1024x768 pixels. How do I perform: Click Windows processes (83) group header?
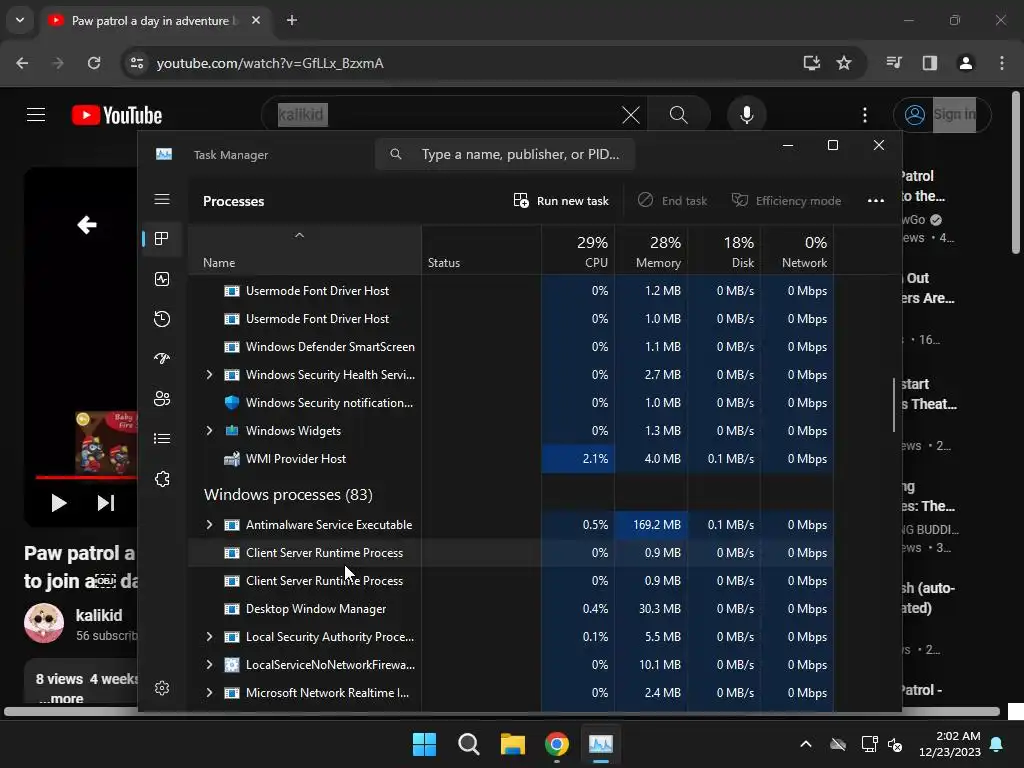[x=288, y=495]
